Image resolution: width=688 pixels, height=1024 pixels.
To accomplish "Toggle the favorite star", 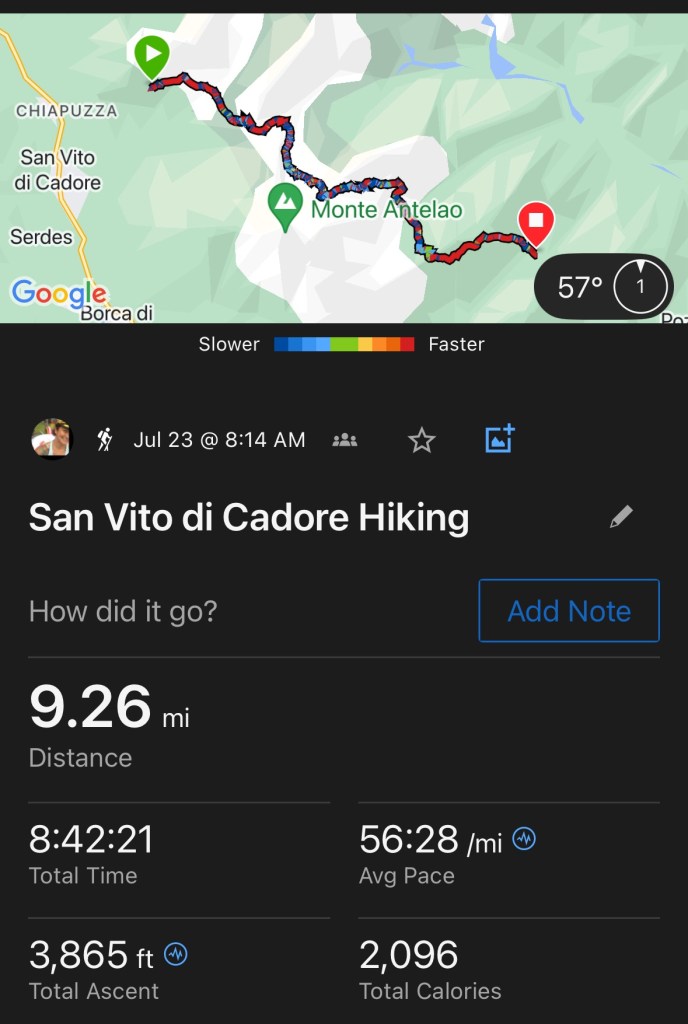I will click(x=422, y=440).
